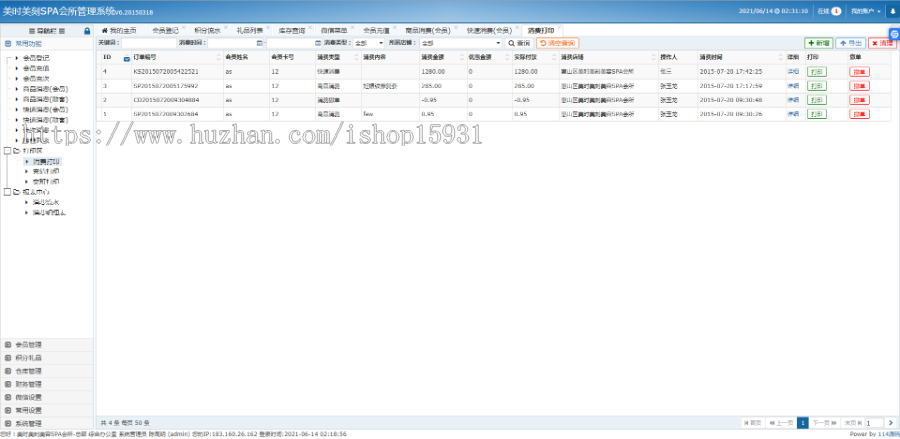
Task: Sort by 优惠金额 column arrows
Action: (506, 57)
